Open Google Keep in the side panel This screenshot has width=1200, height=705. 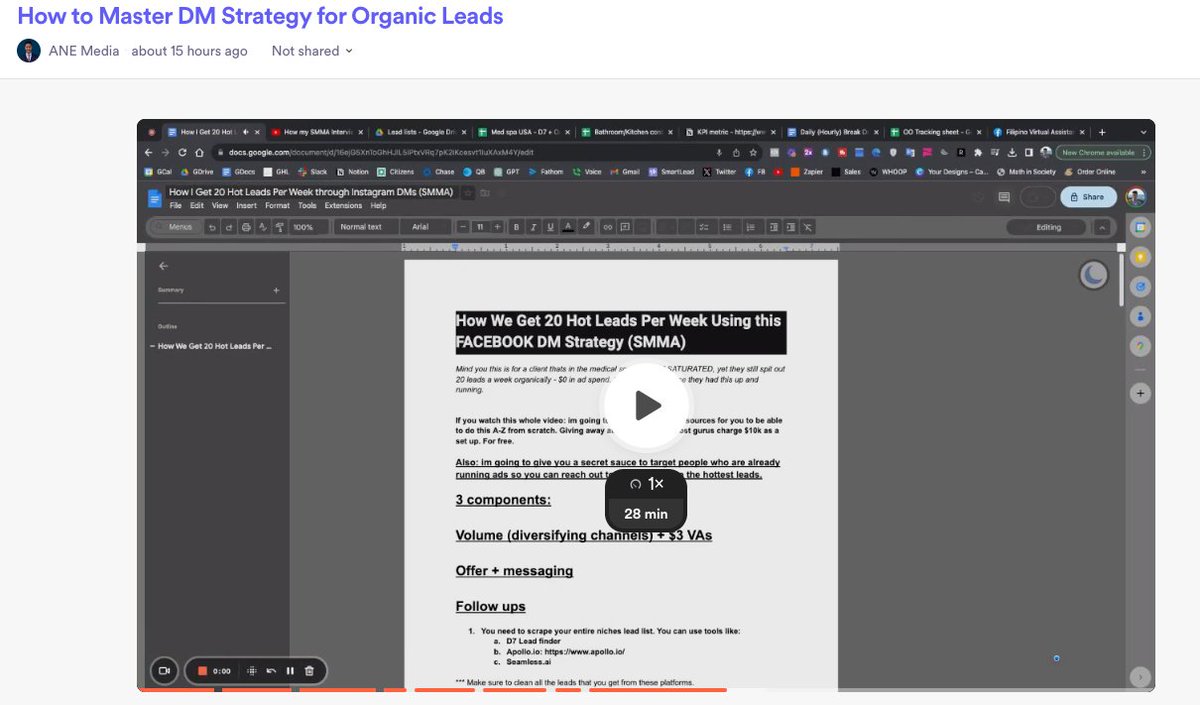coord(1140,257)
